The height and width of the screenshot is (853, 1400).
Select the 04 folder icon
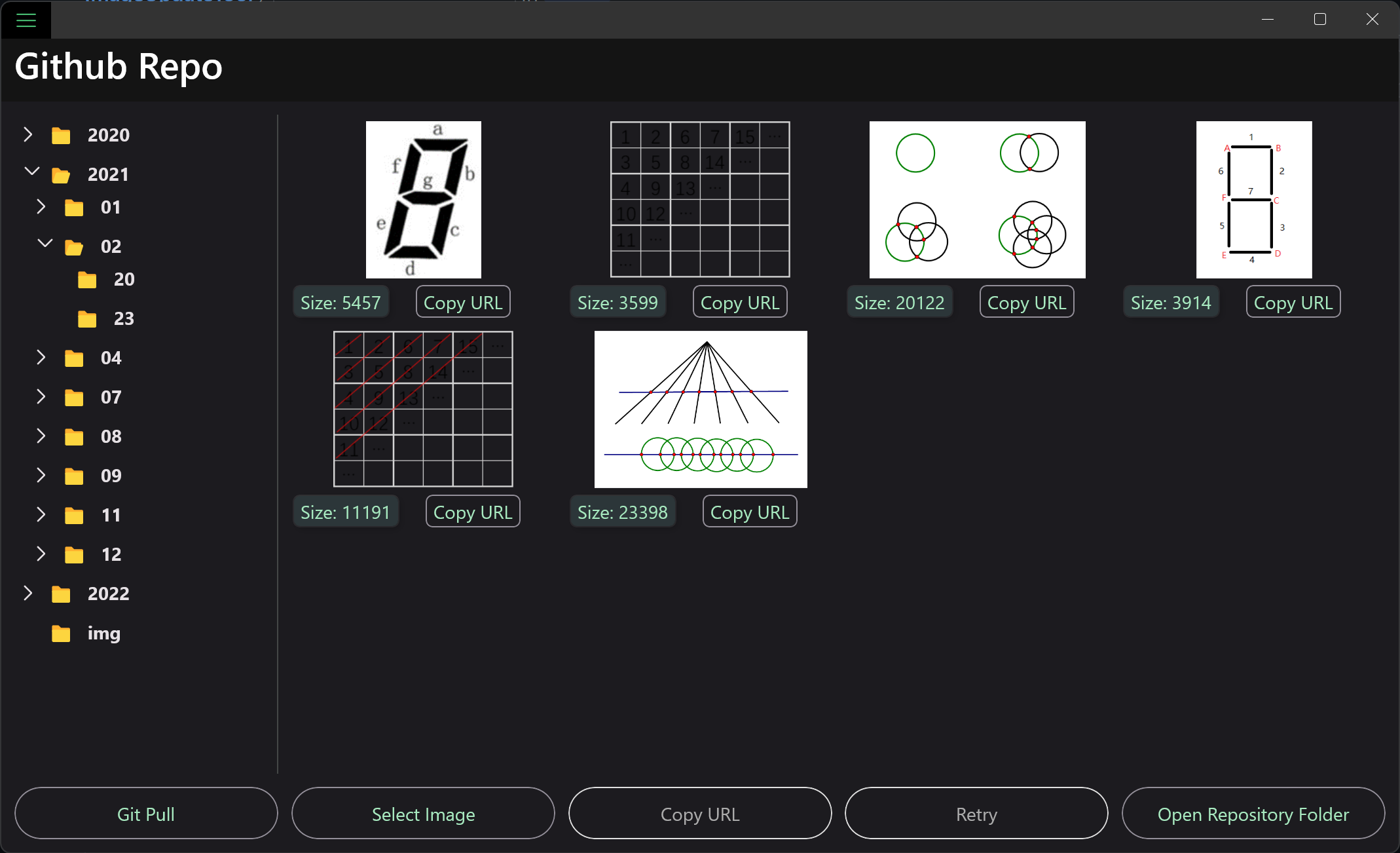coord(74,357)
